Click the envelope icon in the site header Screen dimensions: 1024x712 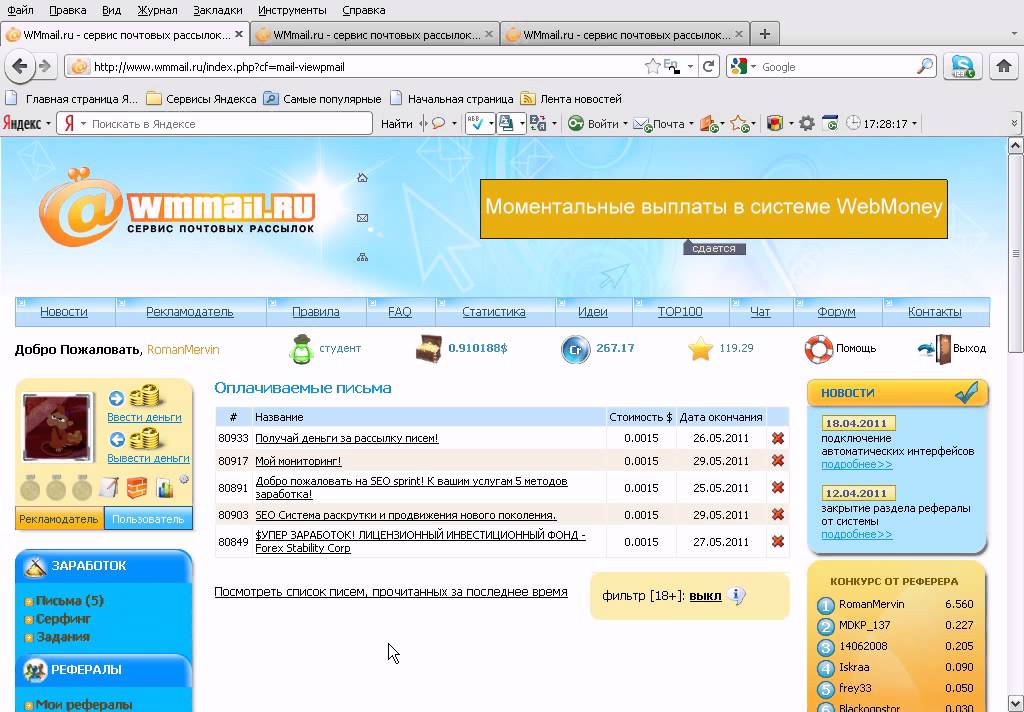(x=362, y=218)
